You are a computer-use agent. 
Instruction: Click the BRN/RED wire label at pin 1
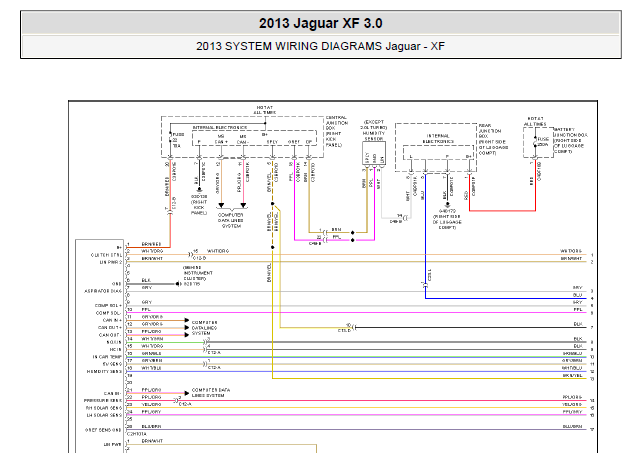tap(151, 244)
